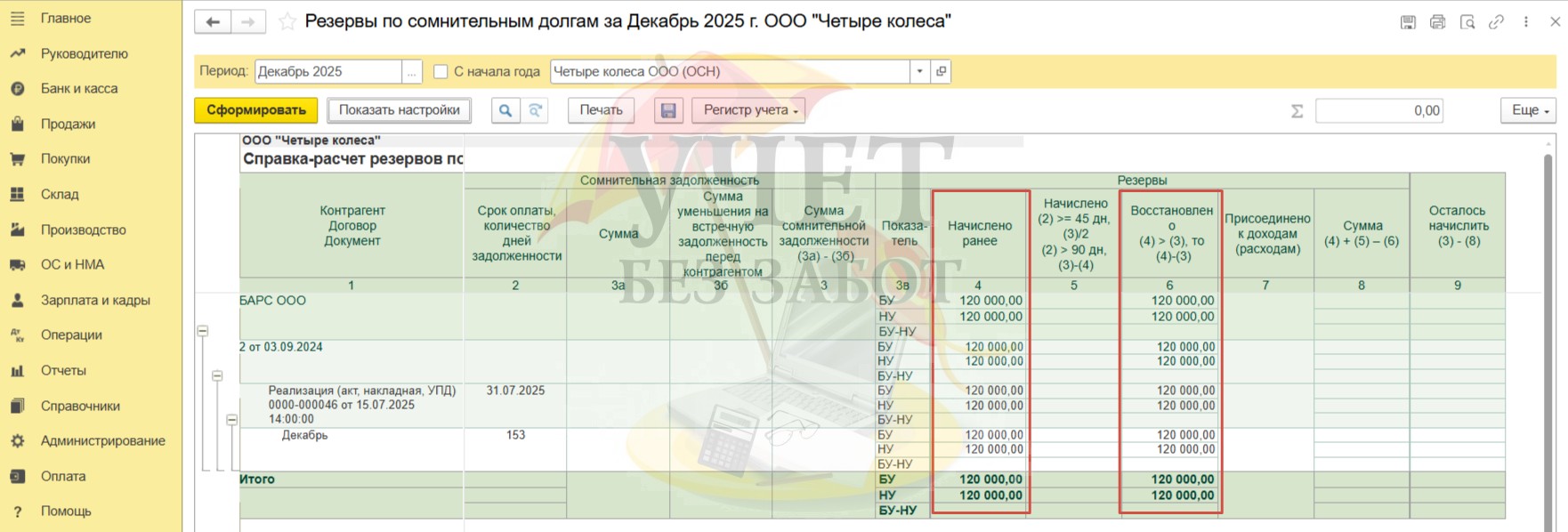This screenshot has width=1568, height=532.
Task: Copy link via chain icon
Action: click(1496, 22)
